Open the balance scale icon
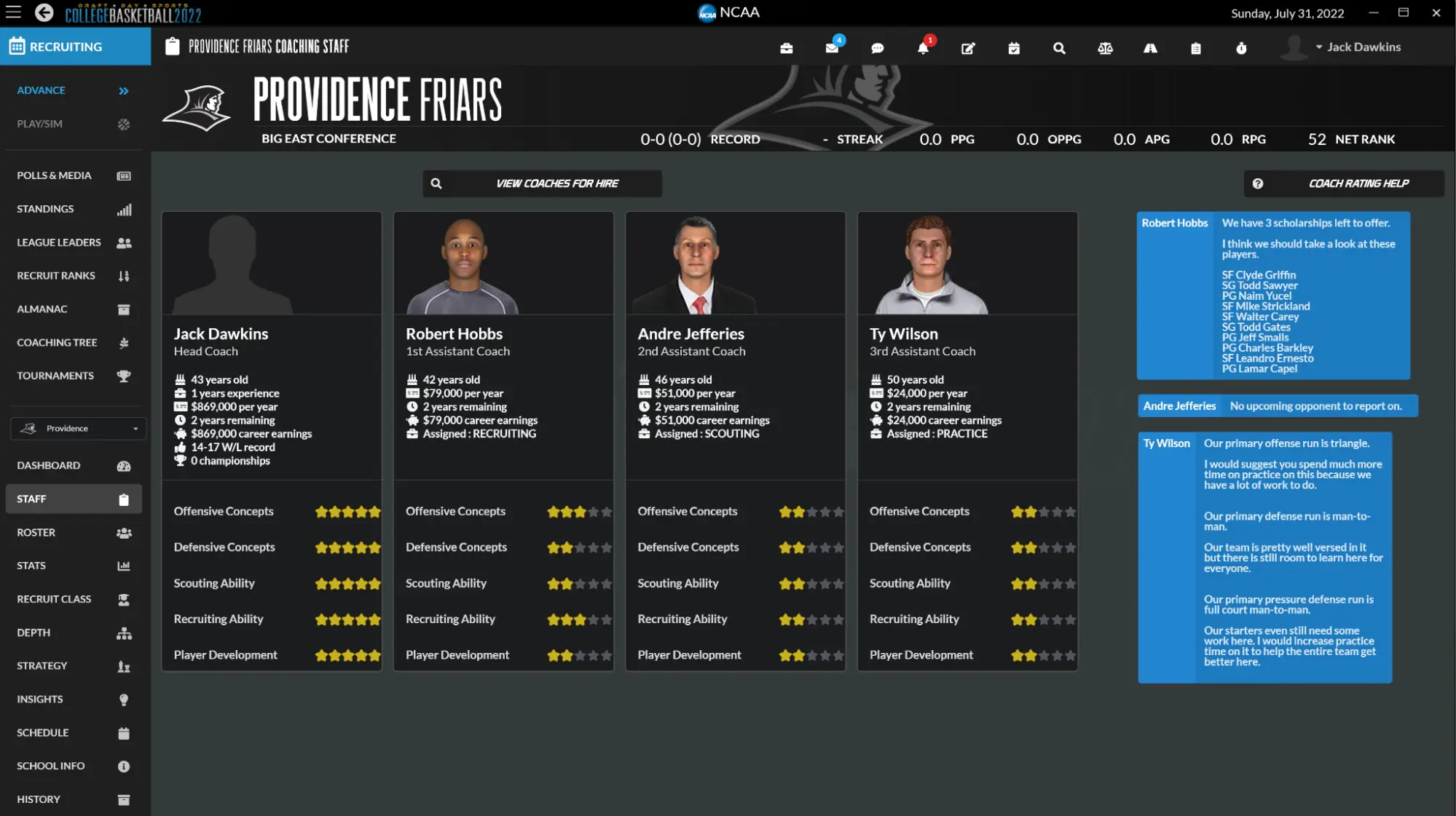 click(1105, 48)
